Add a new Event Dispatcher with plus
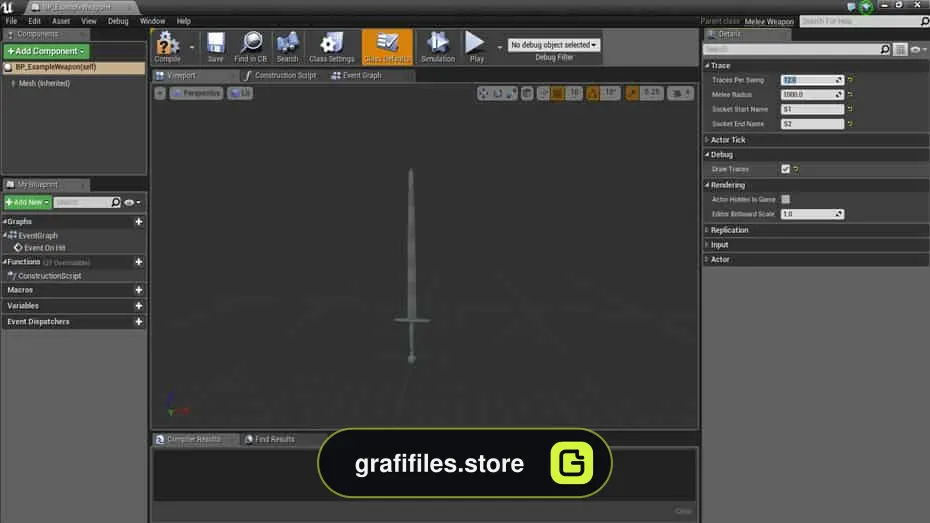 (139, 321)
